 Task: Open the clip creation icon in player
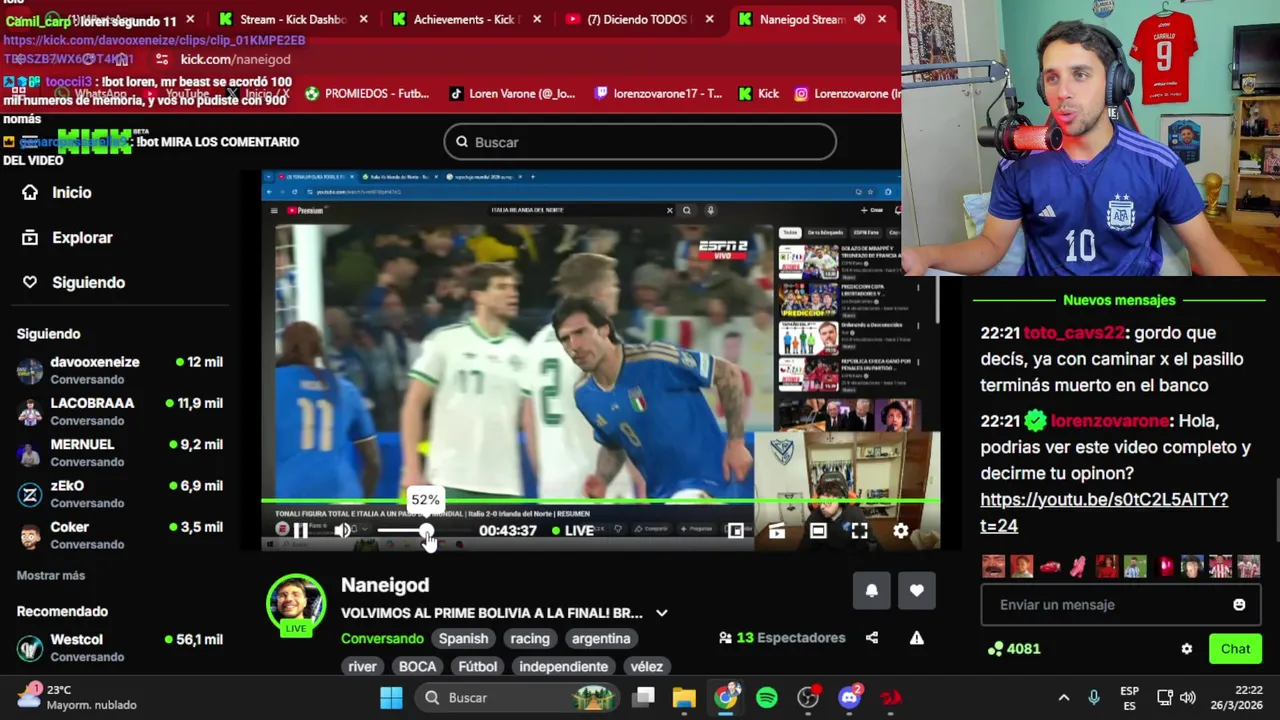(777, 531)
